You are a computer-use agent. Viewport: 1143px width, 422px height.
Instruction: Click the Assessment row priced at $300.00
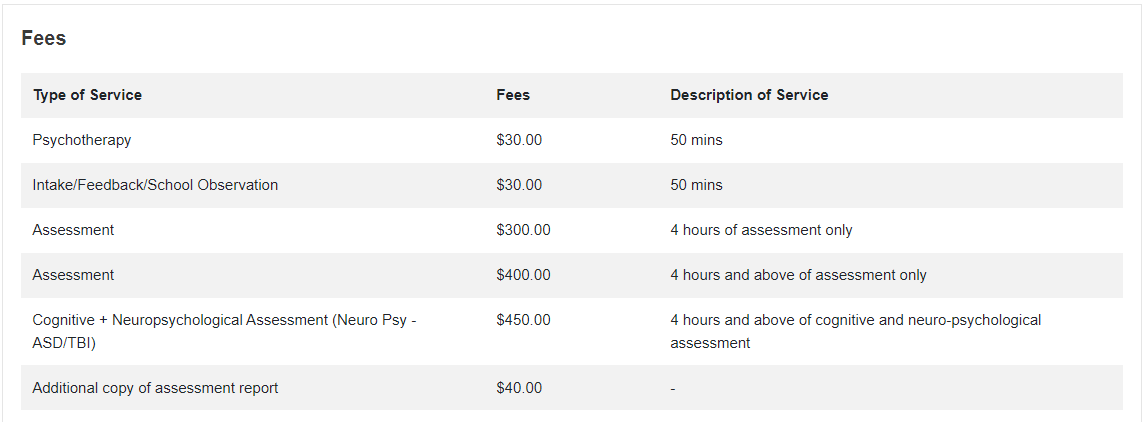[572, 230]
